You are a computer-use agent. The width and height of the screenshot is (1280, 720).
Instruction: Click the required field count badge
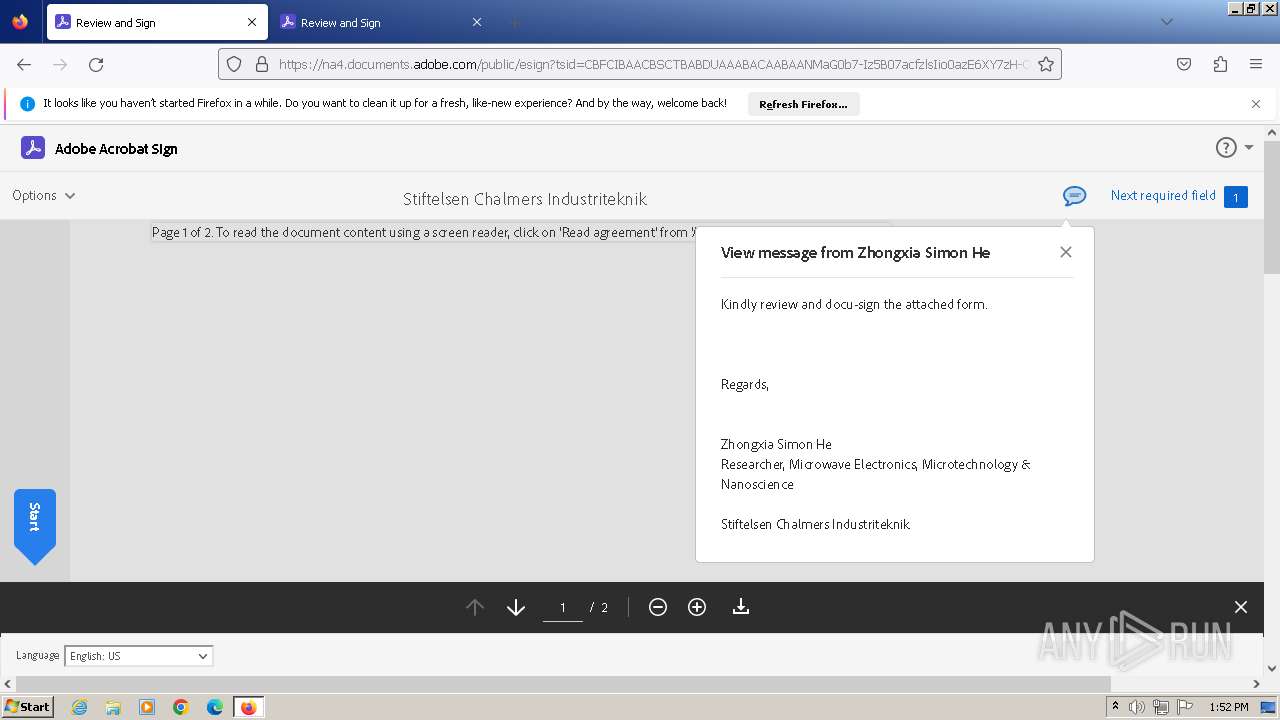1235,197
